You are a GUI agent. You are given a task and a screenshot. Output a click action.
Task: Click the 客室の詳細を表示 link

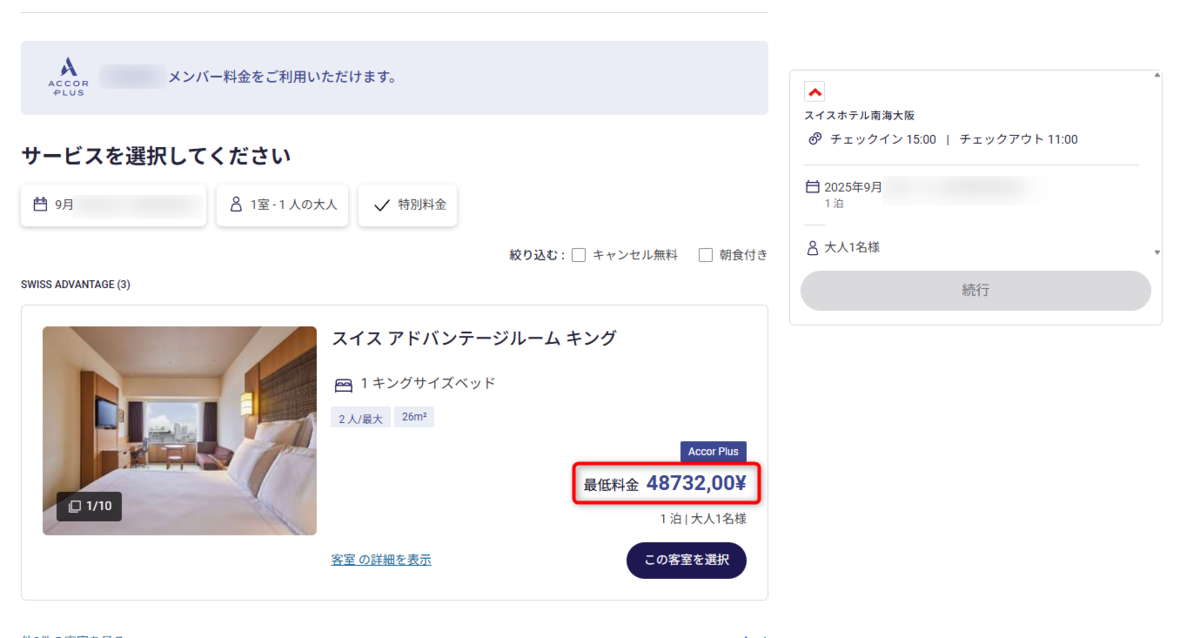[381, 560]
